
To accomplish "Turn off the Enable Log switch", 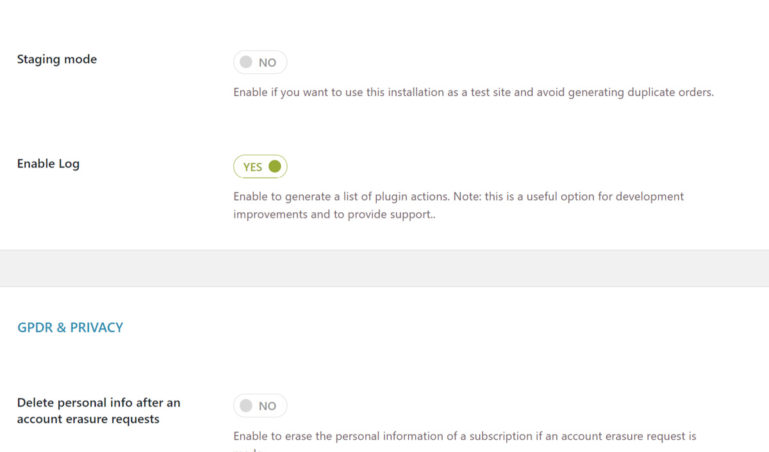I will (x=260, y=167).
